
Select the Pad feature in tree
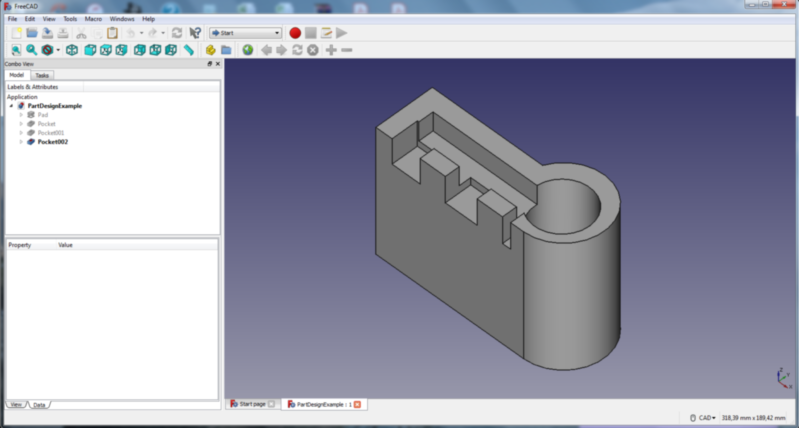43,115
